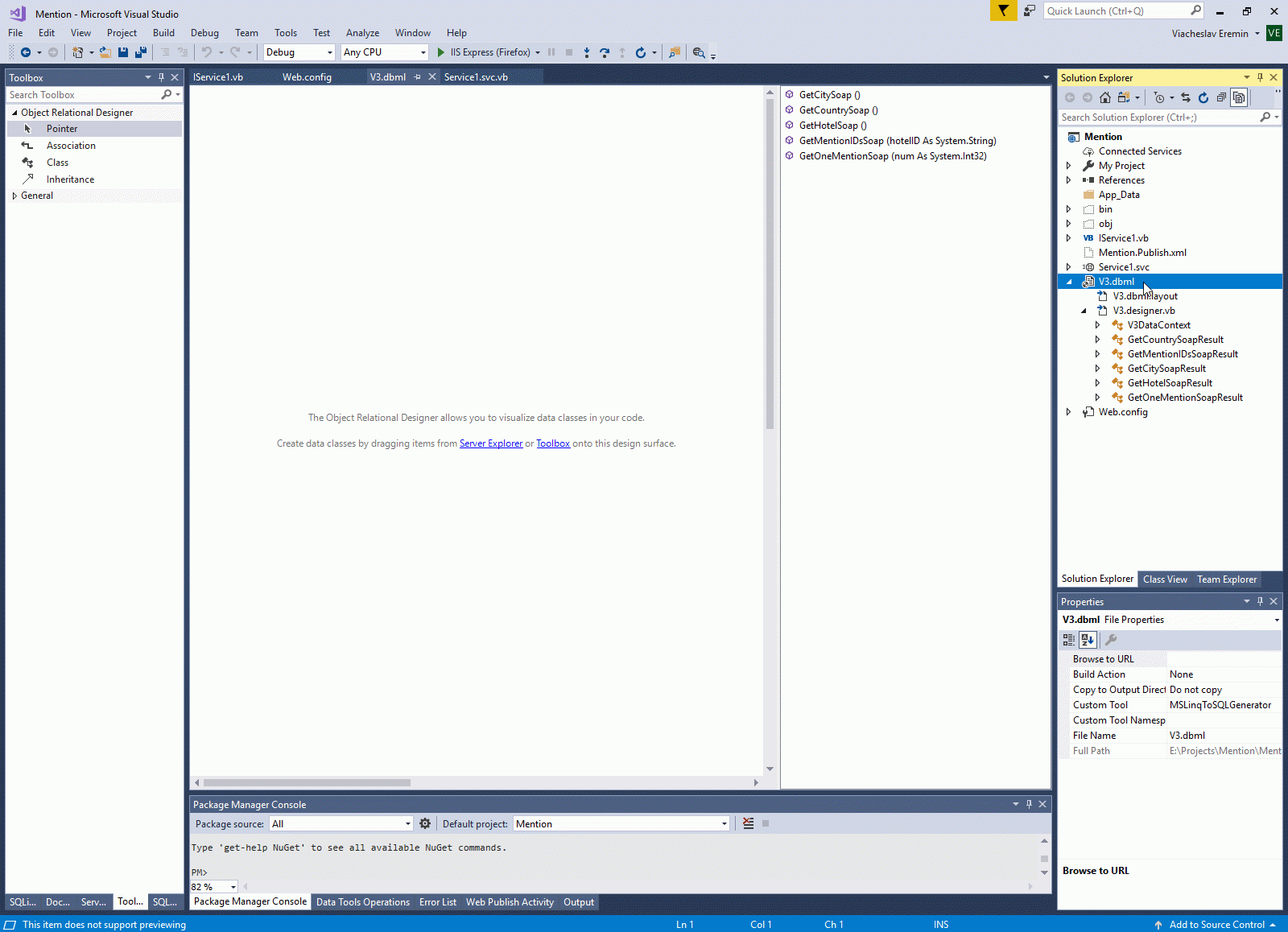Toggle Show All Files in Solution Explorer
The image size is (1288, 932).
[x=1240, y=97]
